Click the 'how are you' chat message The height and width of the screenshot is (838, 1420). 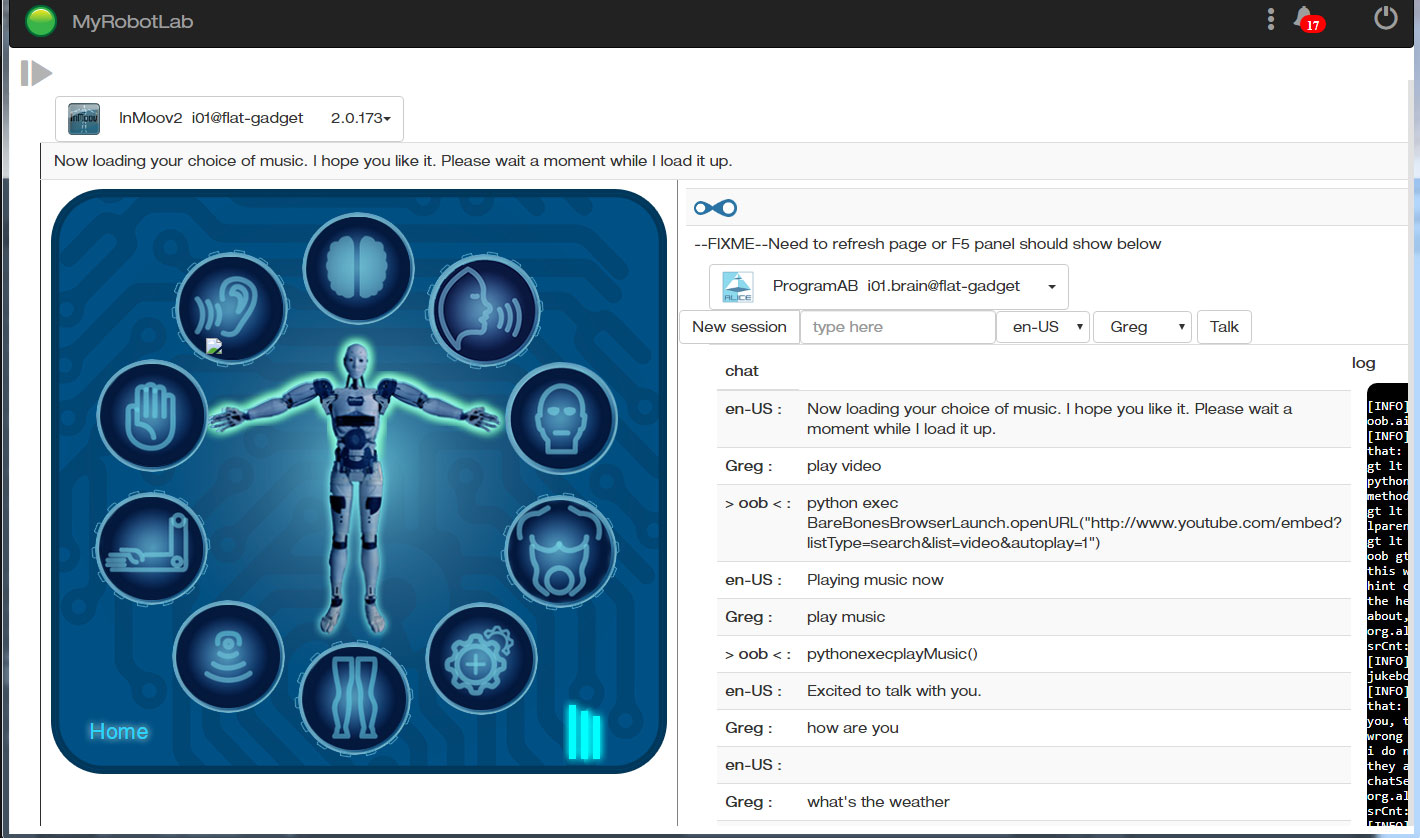(853, 728)
